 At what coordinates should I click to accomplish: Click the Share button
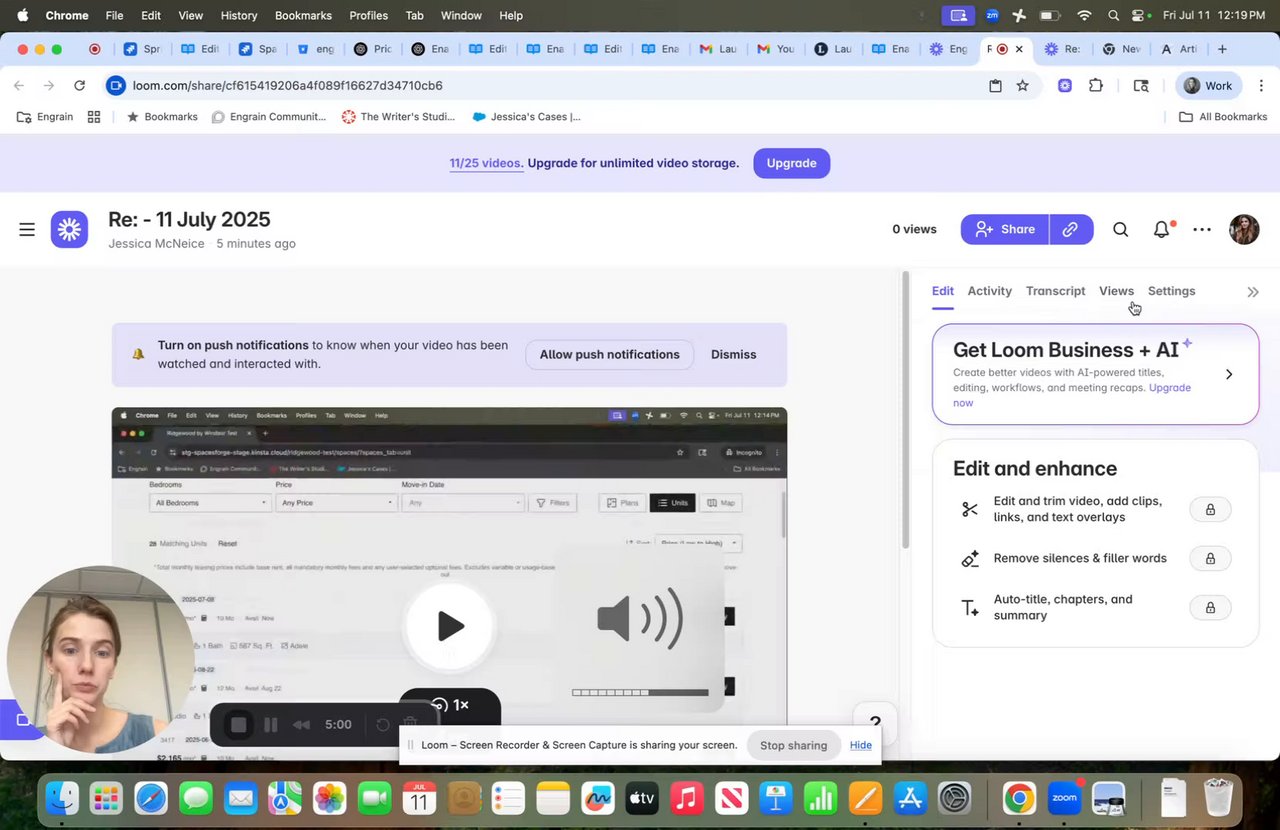(1005, 229)
